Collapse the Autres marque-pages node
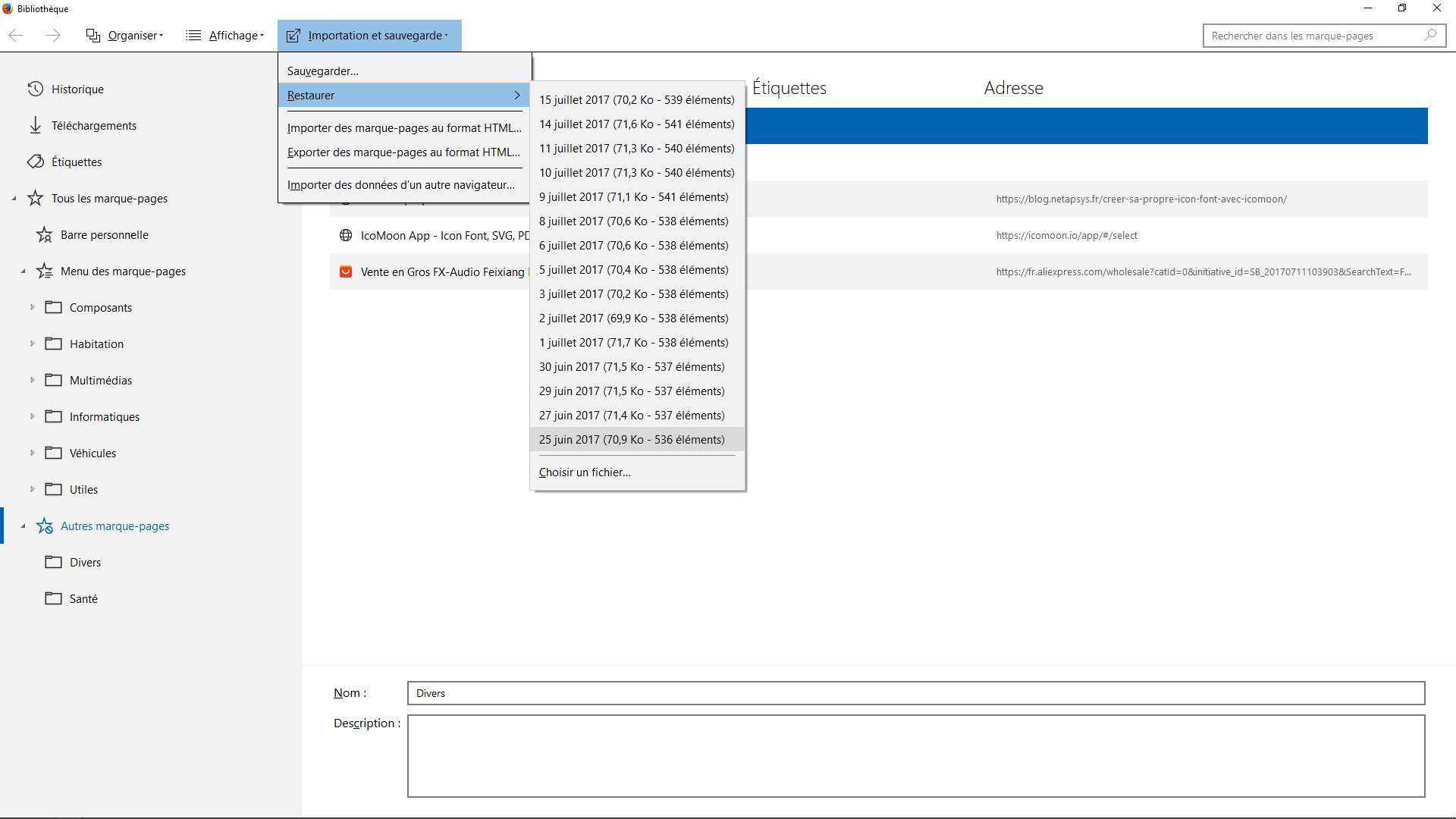This screenshot has height=819, width=1456. click(x=23, y=526)
